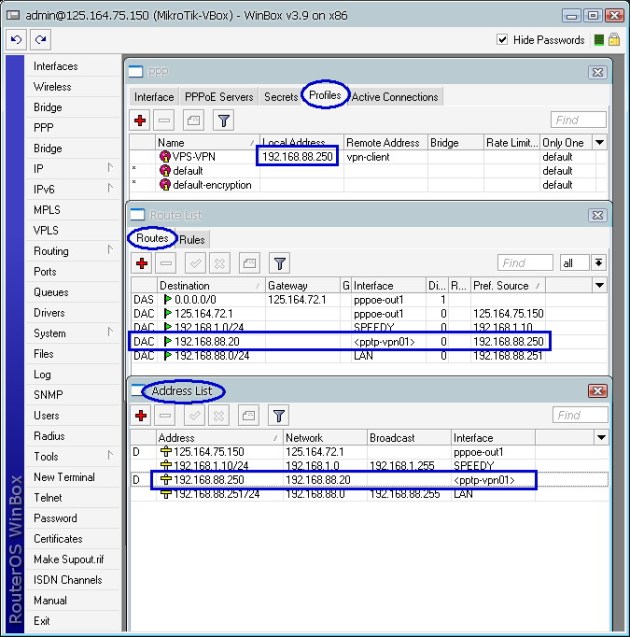Switch to Active Connections tab
This screenshot has height=637, width=630.
click(395, 97)
